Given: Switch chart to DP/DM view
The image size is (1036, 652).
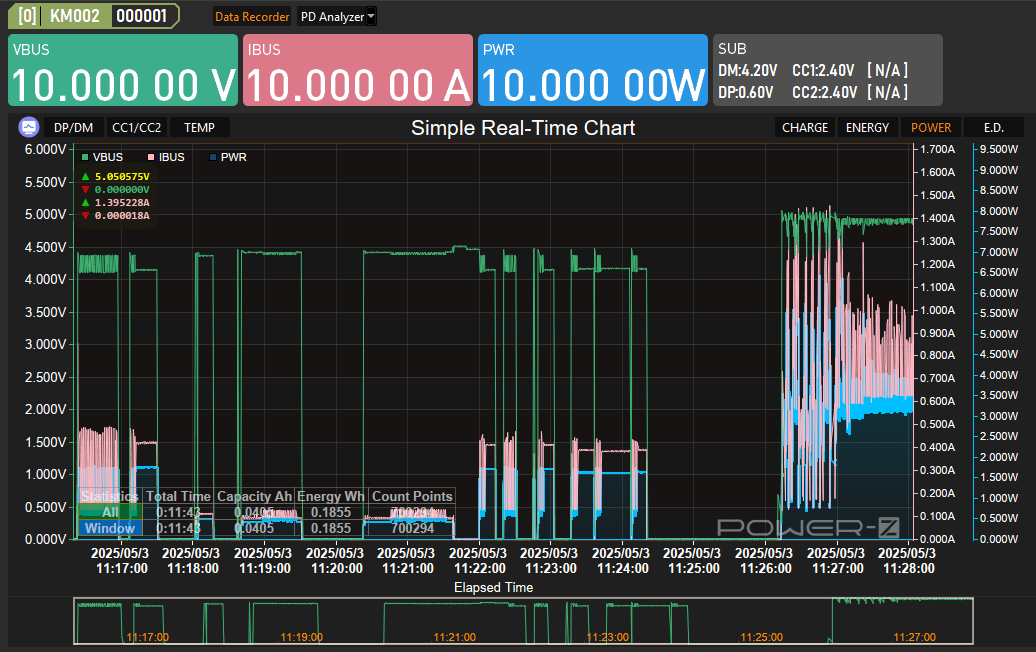Looking at the screenshot, I should [72, 128].
